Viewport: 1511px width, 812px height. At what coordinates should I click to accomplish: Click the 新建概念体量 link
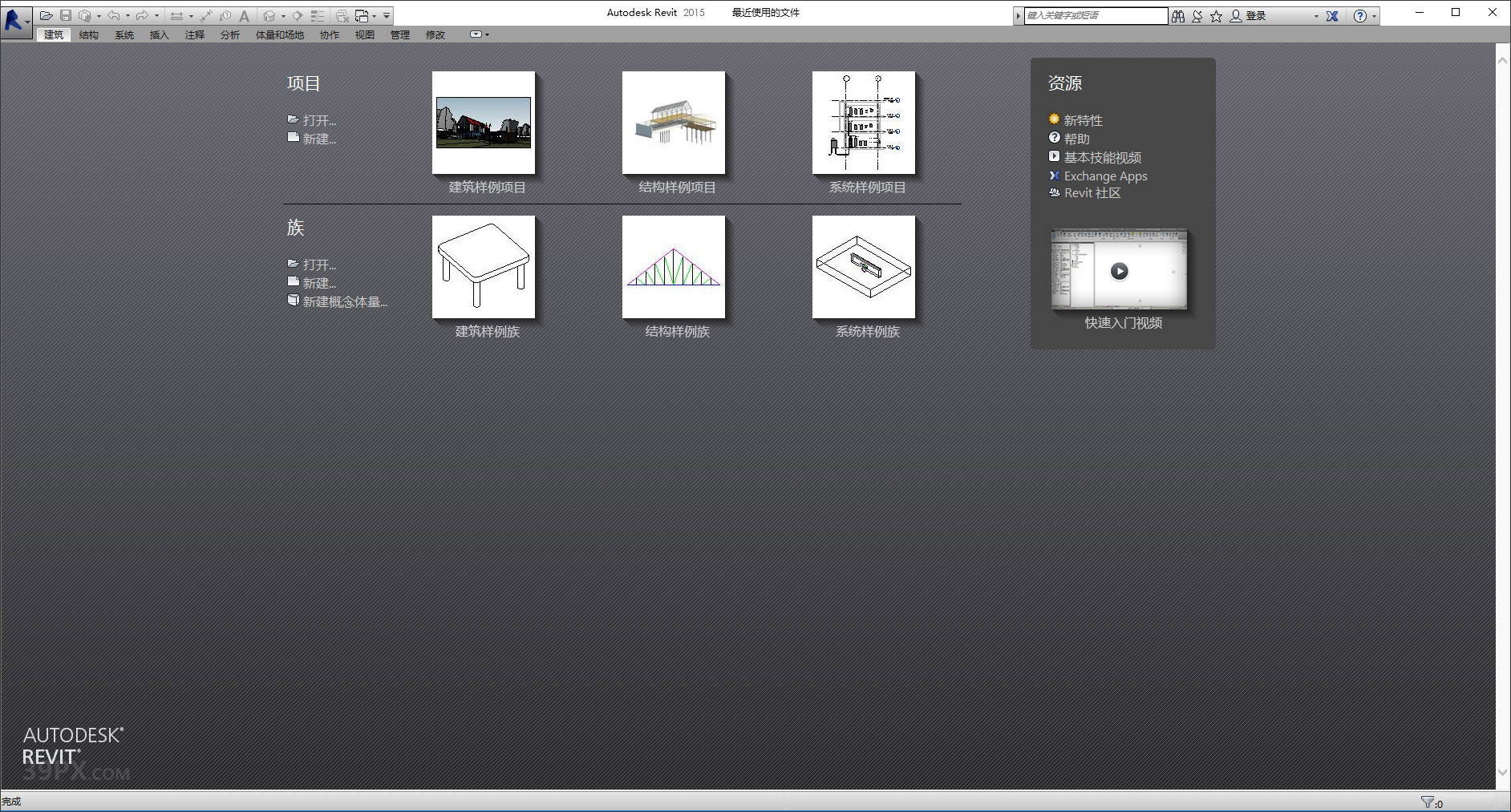tap(345, 301)
